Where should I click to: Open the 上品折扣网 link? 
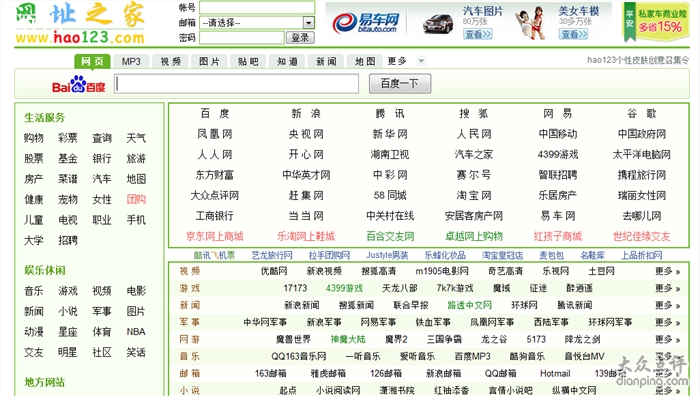pos(642,255)
